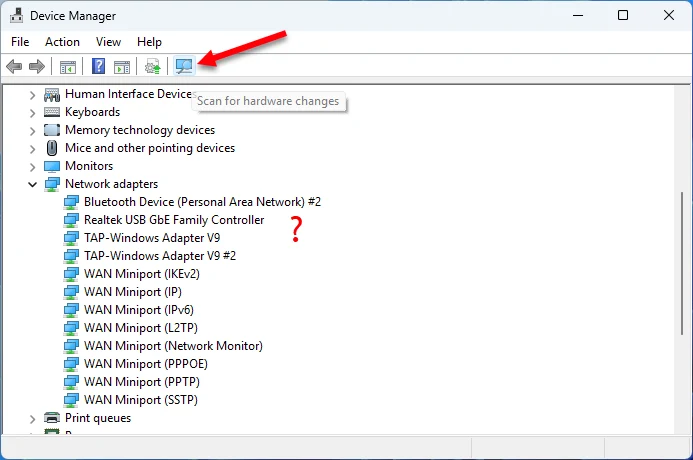Select WAN Miniport (L2TP)

coord(141,328)
